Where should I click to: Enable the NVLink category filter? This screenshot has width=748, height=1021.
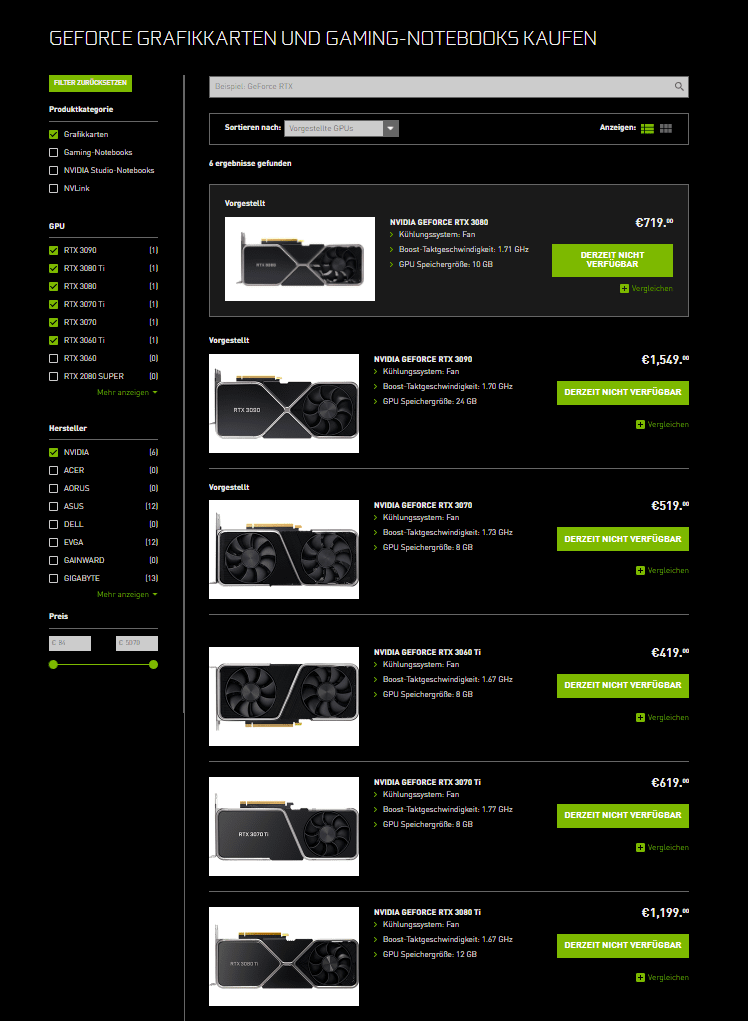[x=53, y=189]
